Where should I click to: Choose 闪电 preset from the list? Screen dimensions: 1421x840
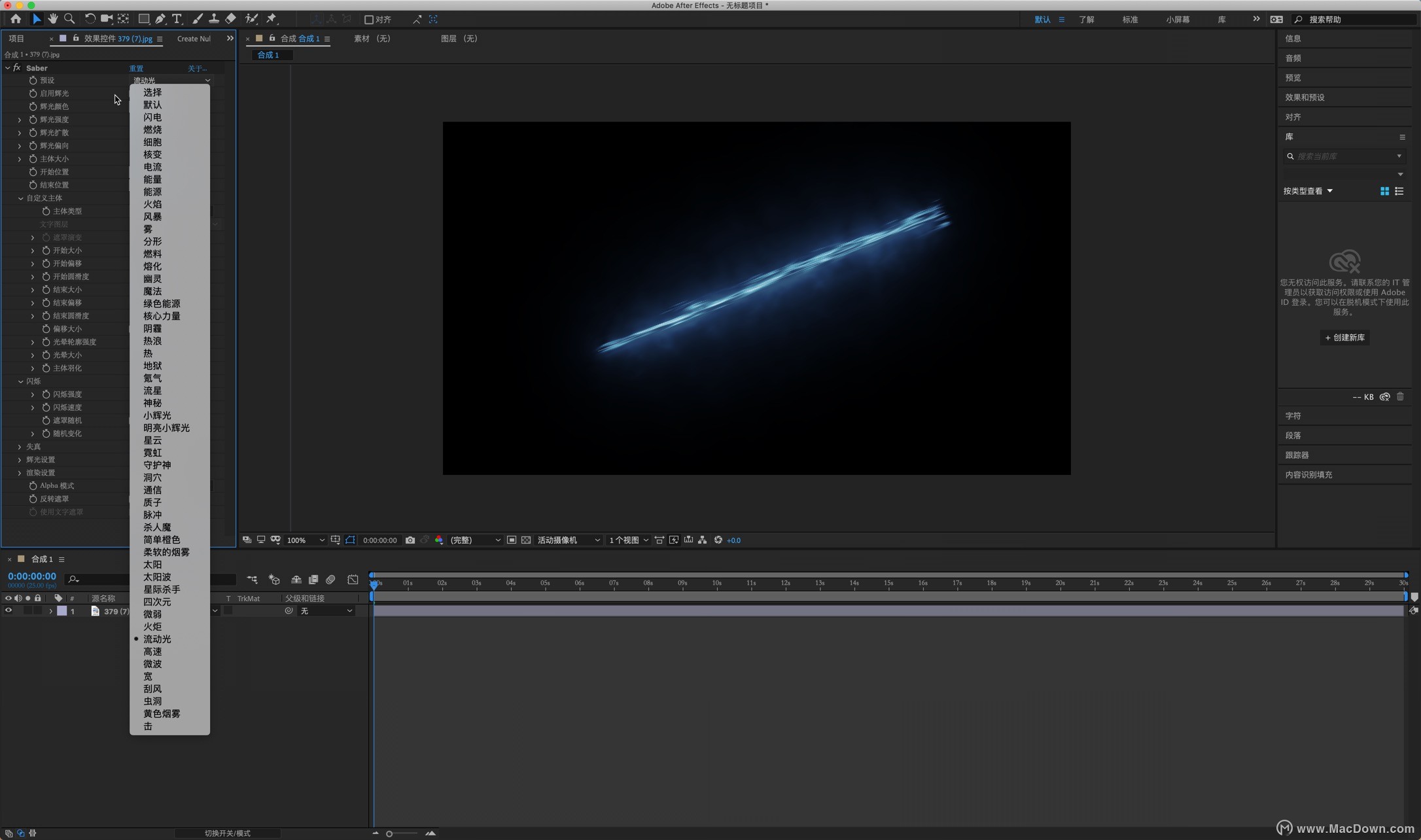click(152, 117)
